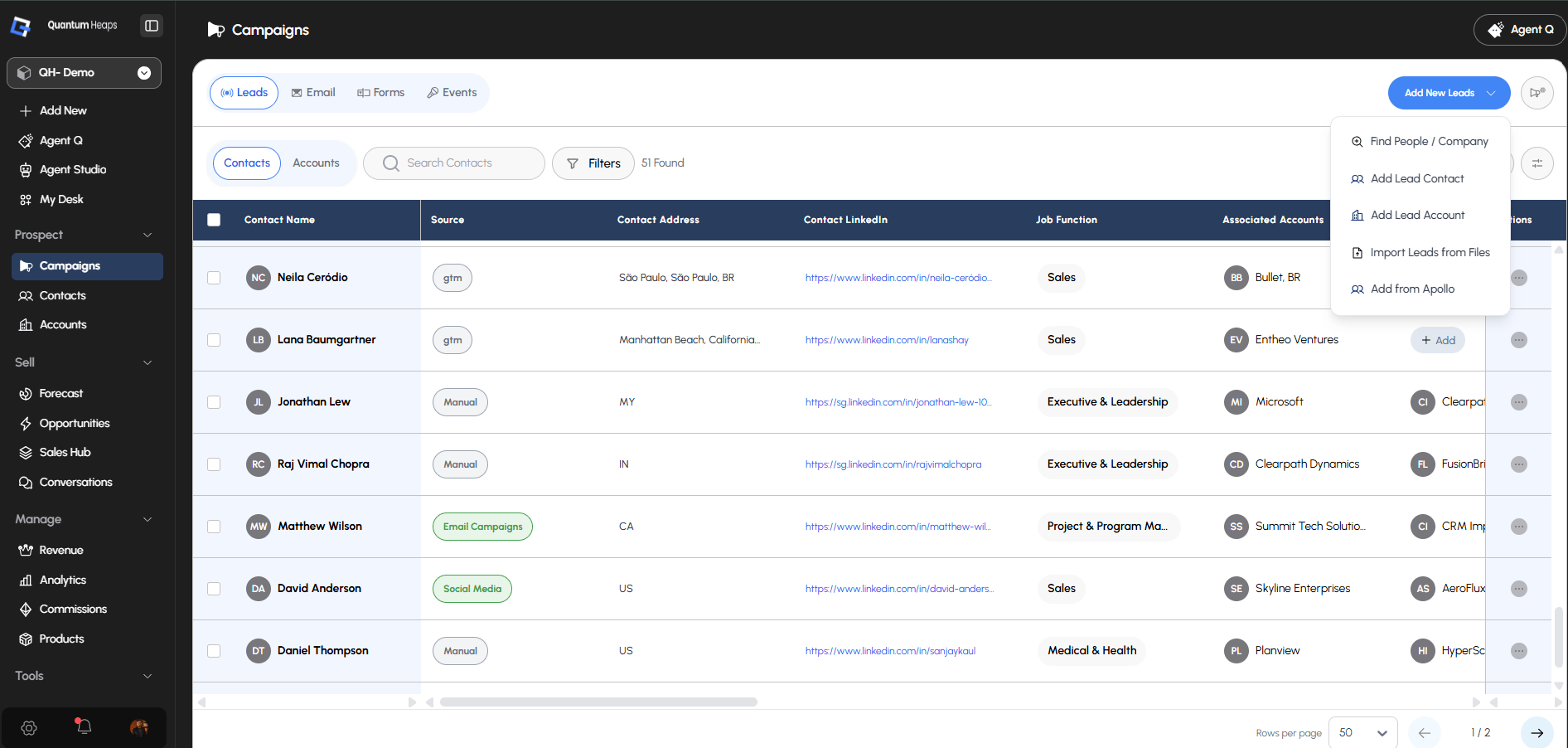Switch to the Accounts tab
1568x748 pixels.
coord(316,163)
